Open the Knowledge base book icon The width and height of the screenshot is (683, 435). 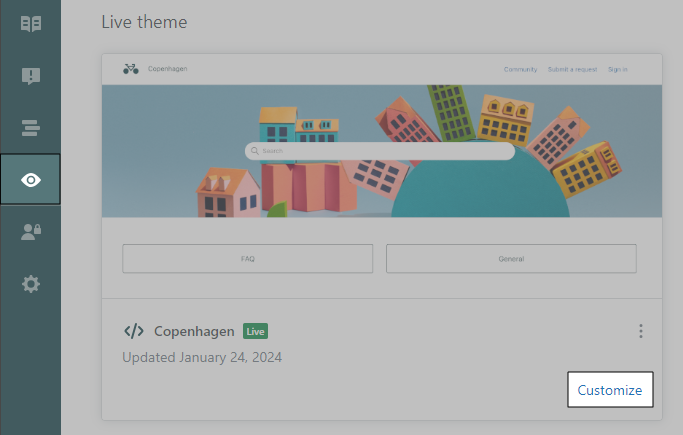tap(30, 23)
